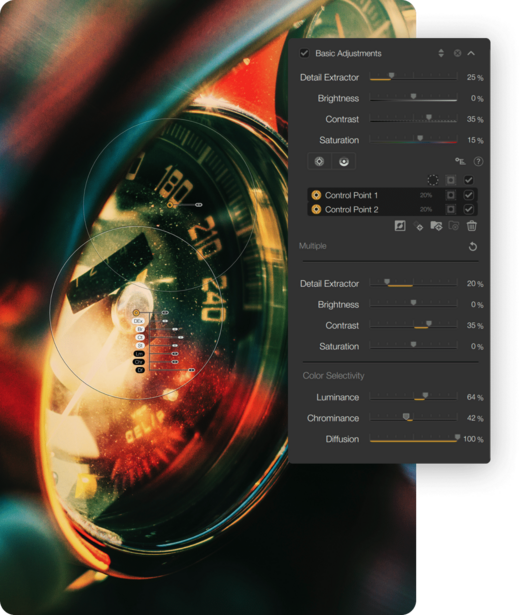Disable the Control Point 2 checkbox
This screenshot has width=523, height=615.
coord(468,209)
